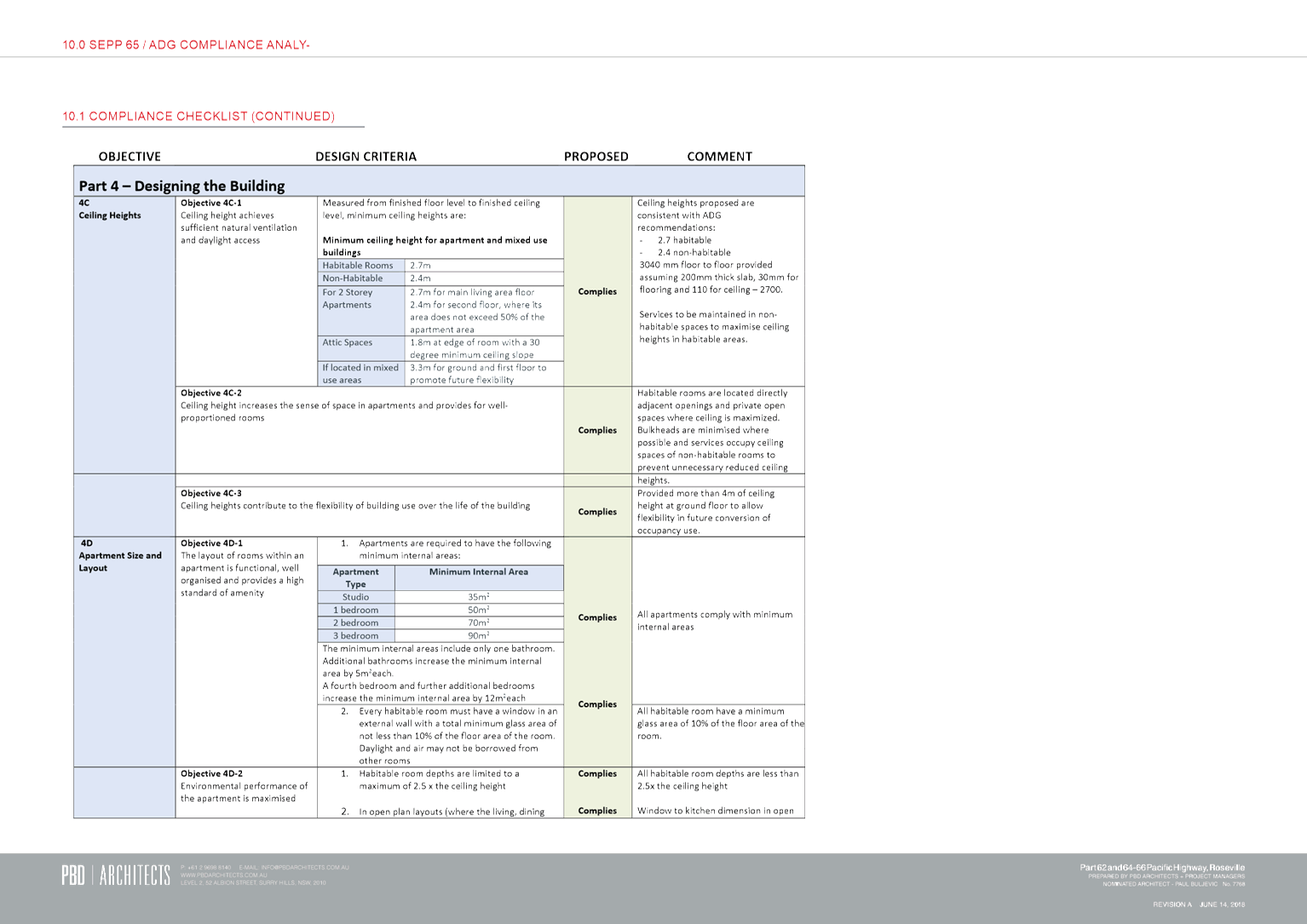Click the 'Studio' apartment type row
The image size is (1307, 924).
coord(356,597)
